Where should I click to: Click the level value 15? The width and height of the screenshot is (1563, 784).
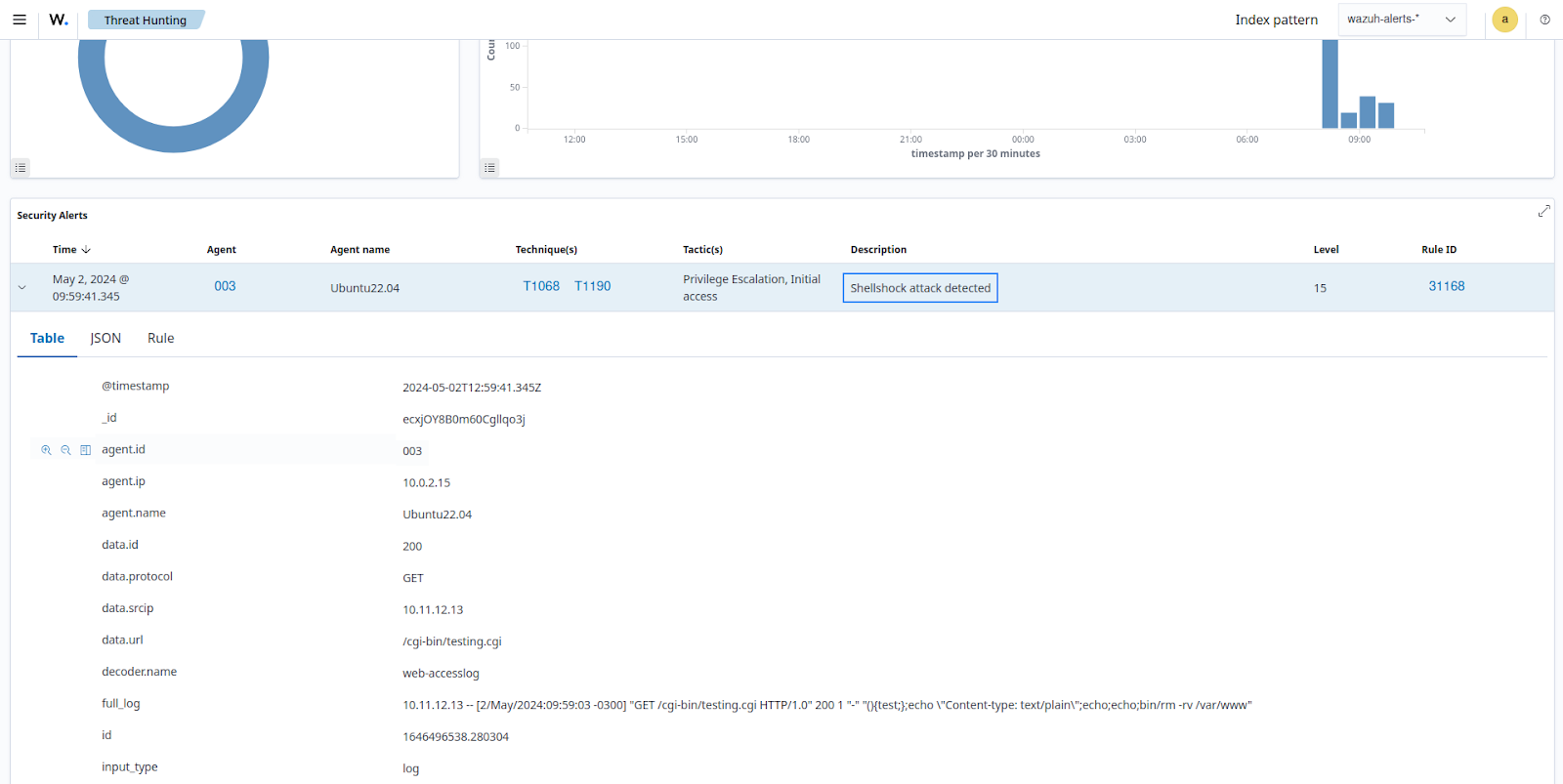pos(1320,288)
